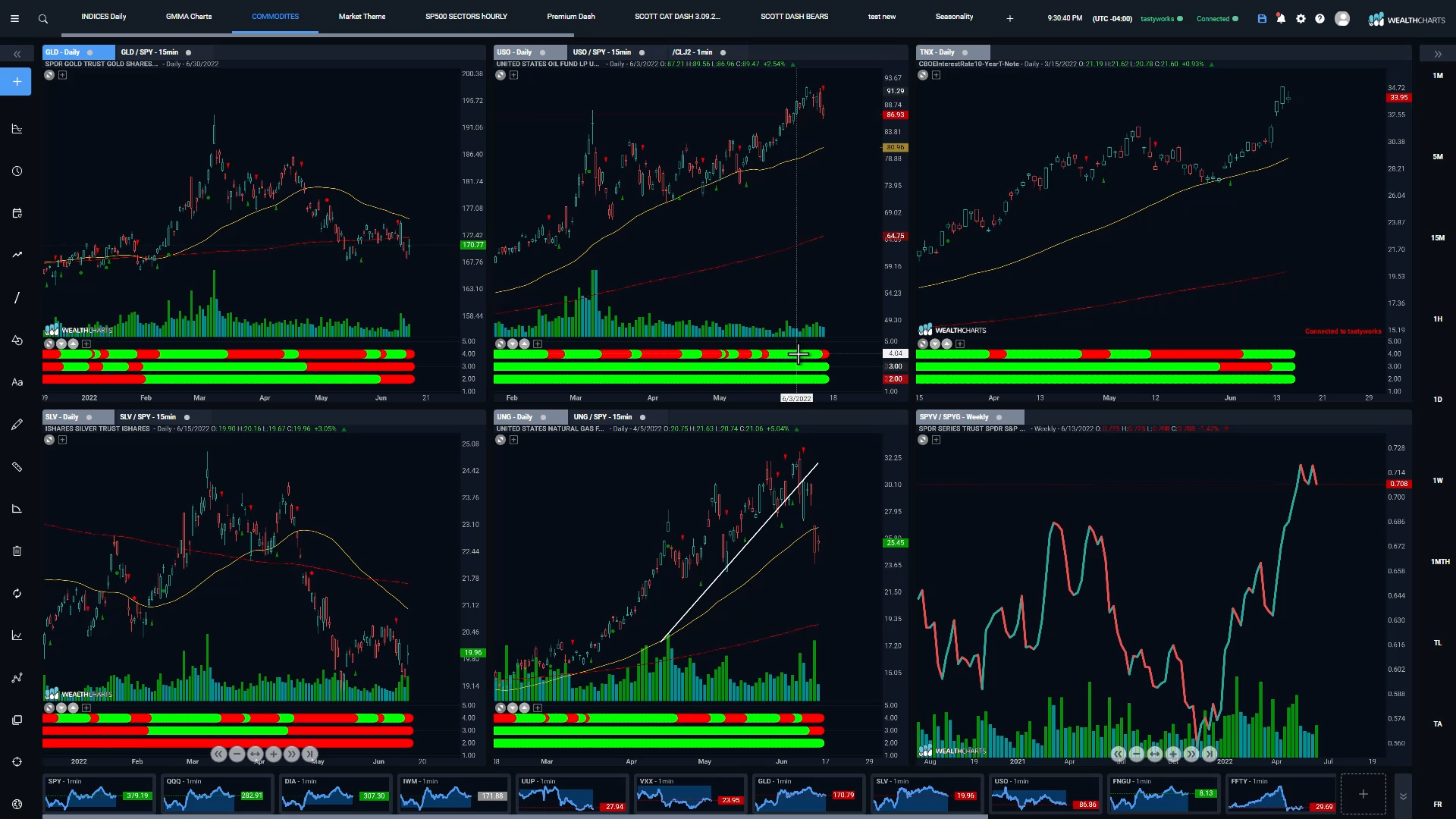Collapse SLV indicator pane with down arrow

[x=61, y=708]
